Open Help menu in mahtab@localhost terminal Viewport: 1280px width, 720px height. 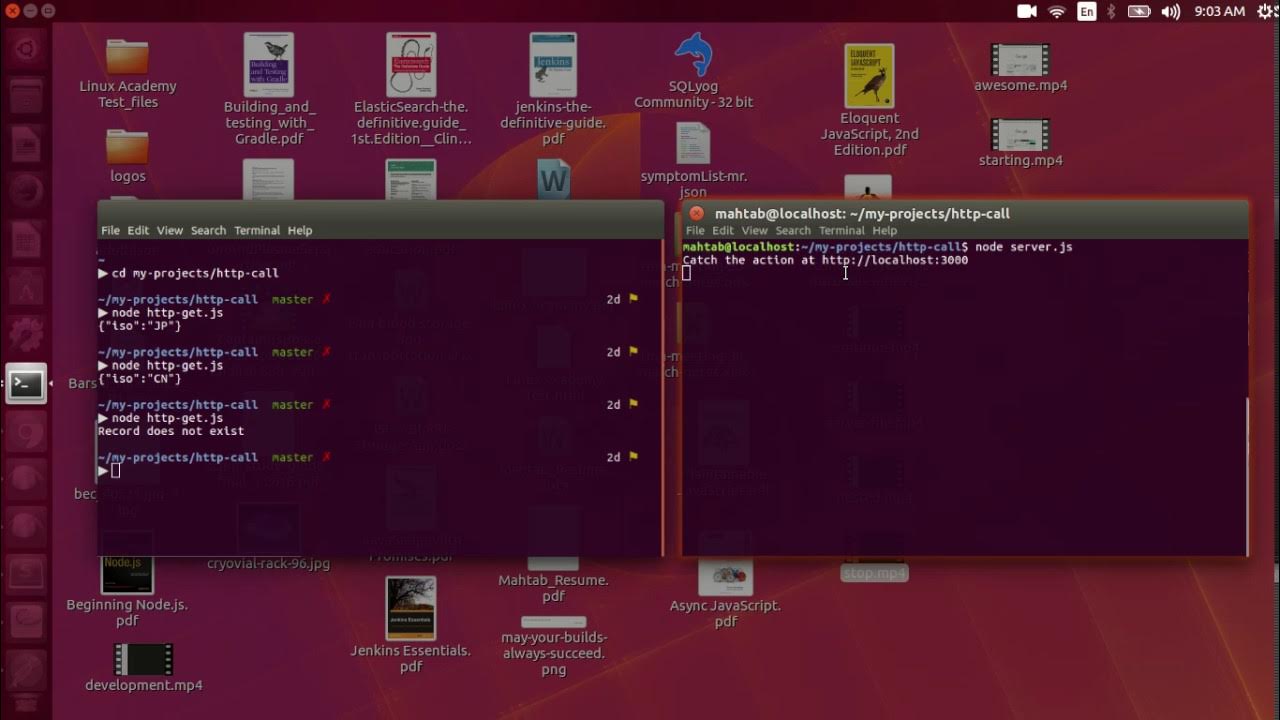click(885, 230)
